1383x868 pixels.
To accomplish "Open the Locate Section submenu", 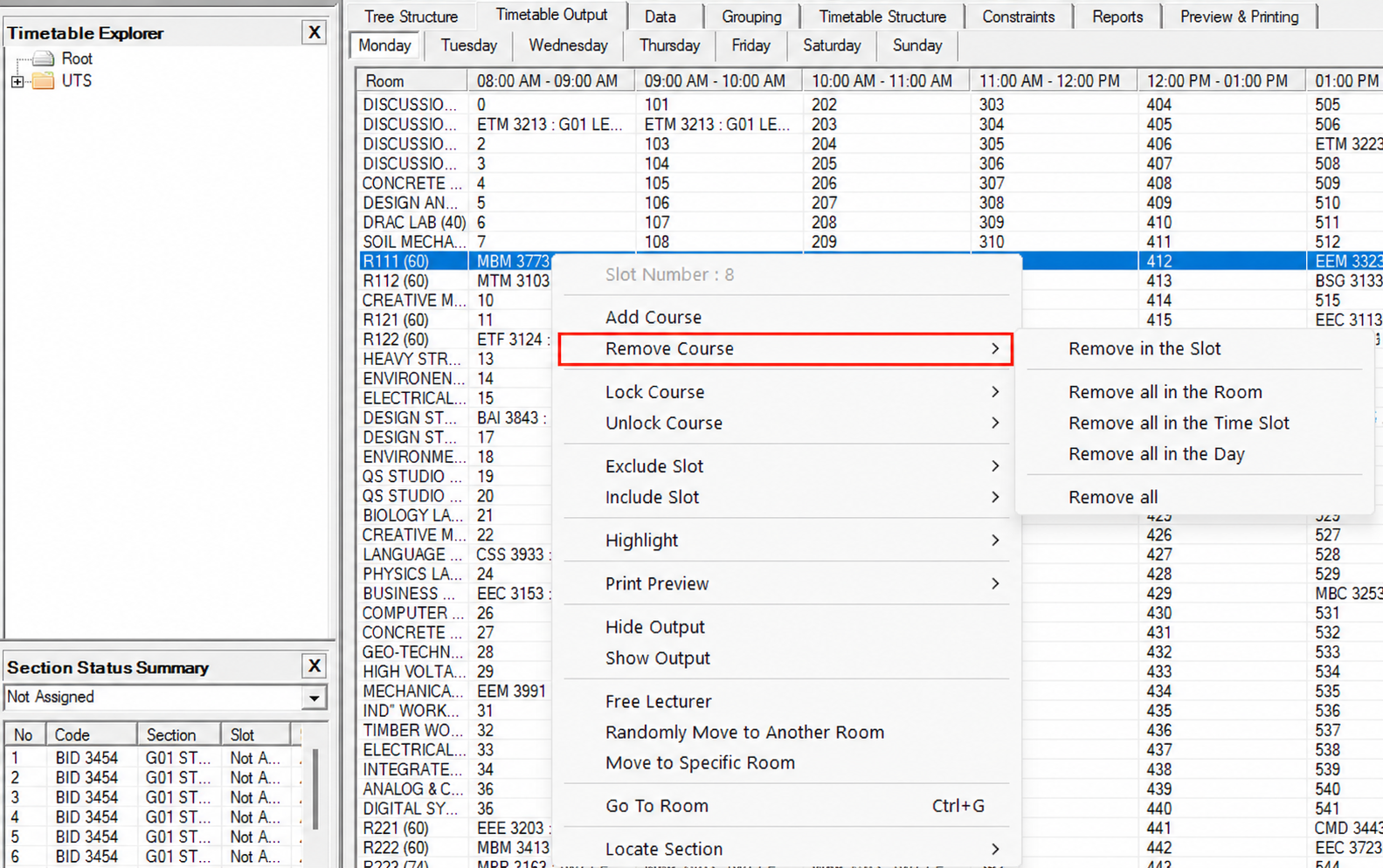I will point(786,849).
